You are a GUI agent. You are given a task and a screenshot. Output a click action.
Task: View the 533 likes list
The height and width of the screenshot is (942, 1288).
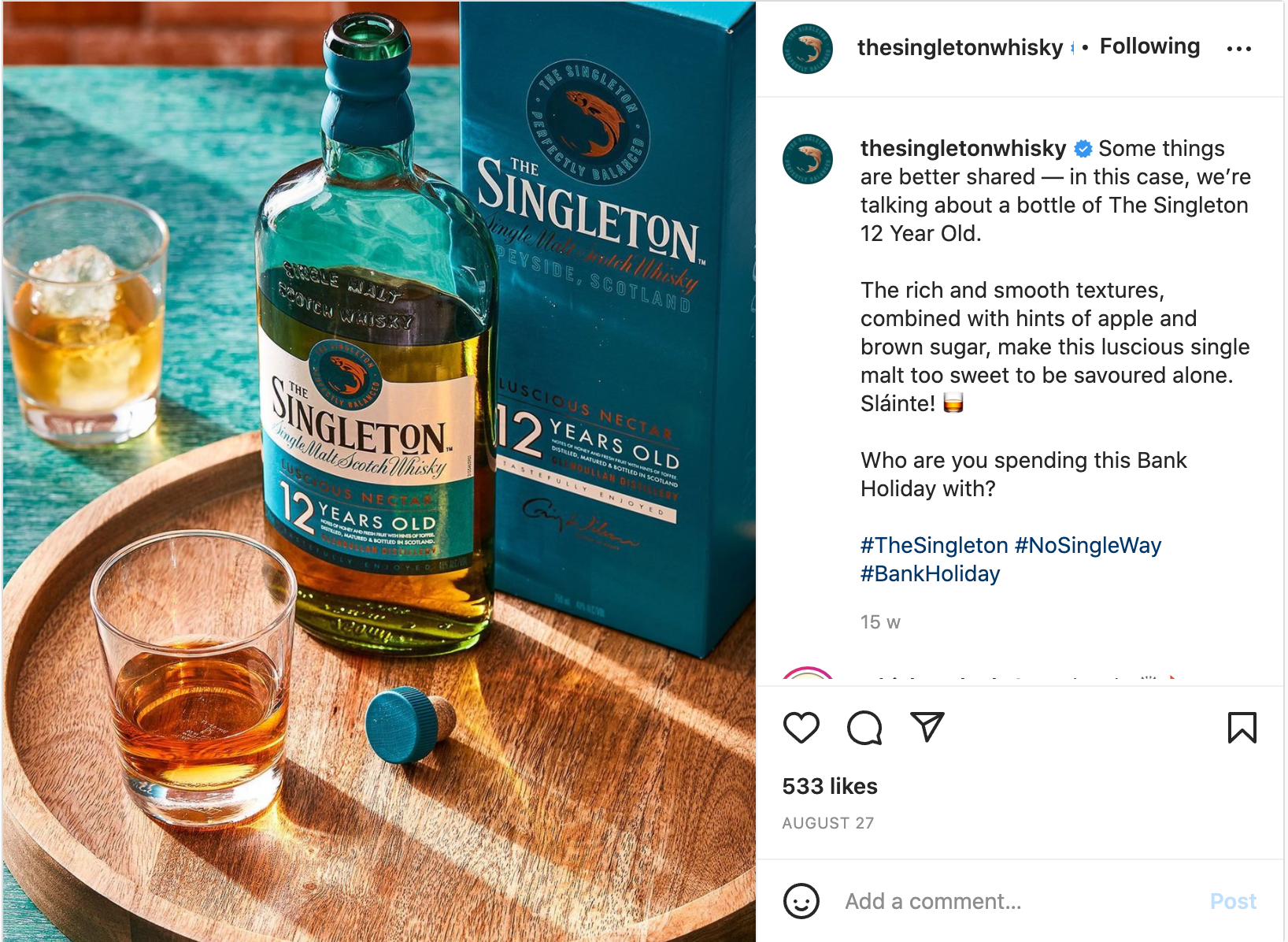830,786
